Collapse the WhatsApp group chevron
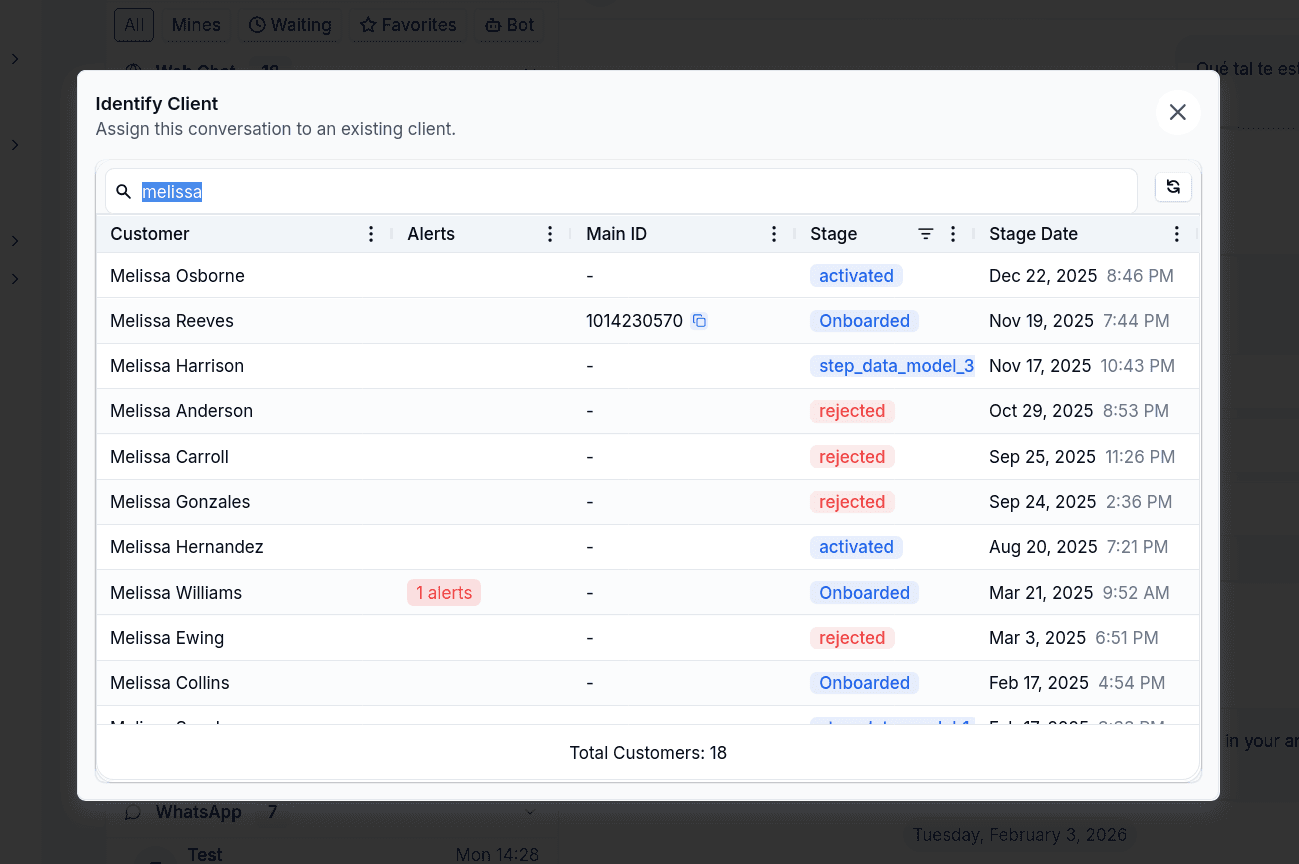Screen dimensions: 1299x864 tap(530, 812)
